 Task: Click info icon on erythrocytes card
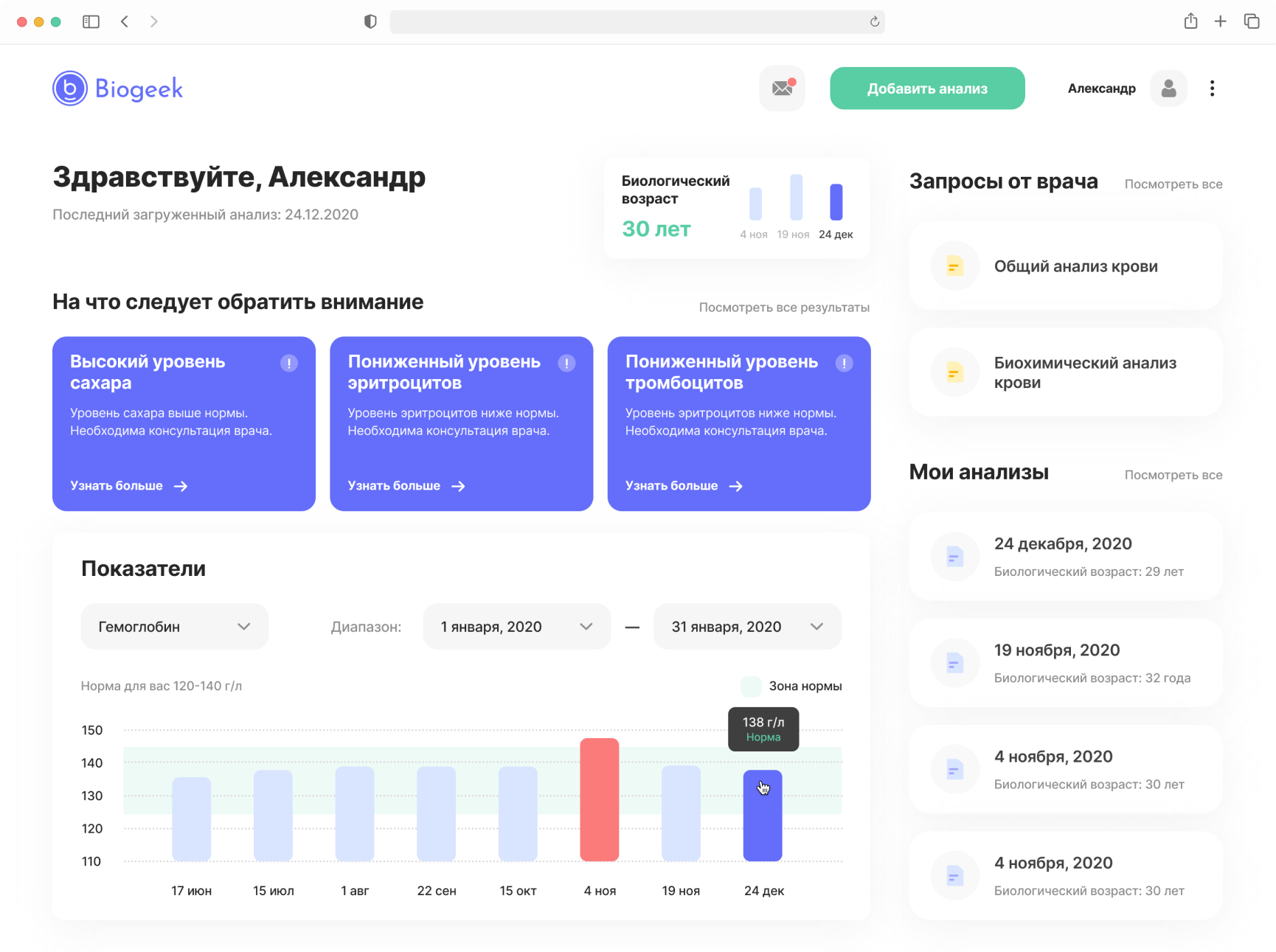566,363
